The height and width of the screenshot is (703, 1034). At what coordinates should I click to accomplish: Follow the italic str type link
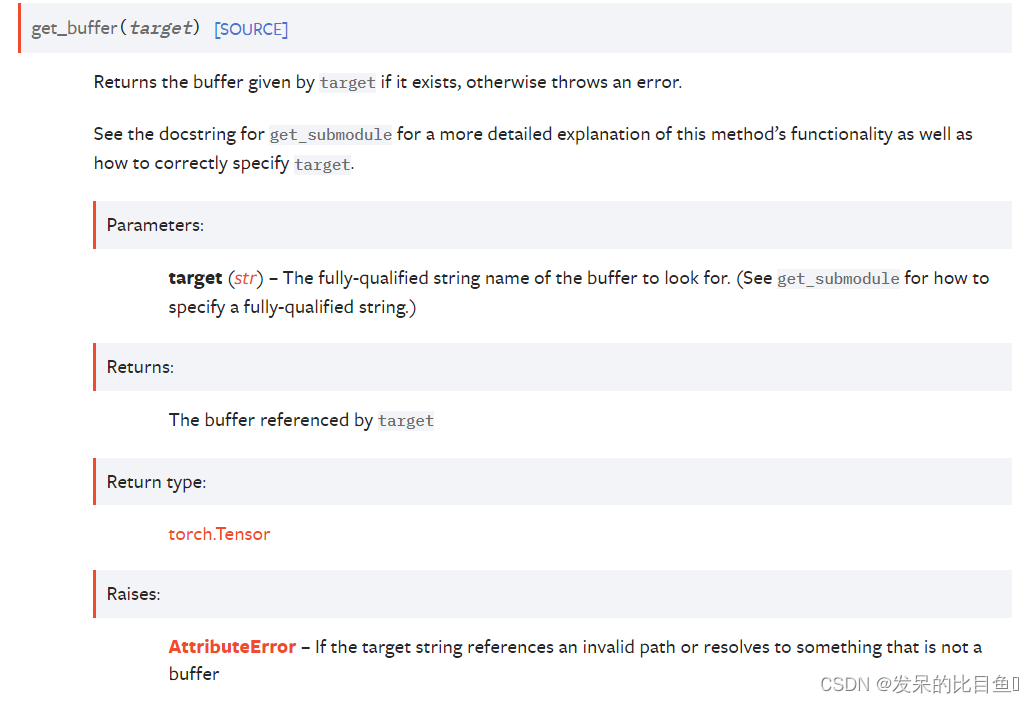245,278
